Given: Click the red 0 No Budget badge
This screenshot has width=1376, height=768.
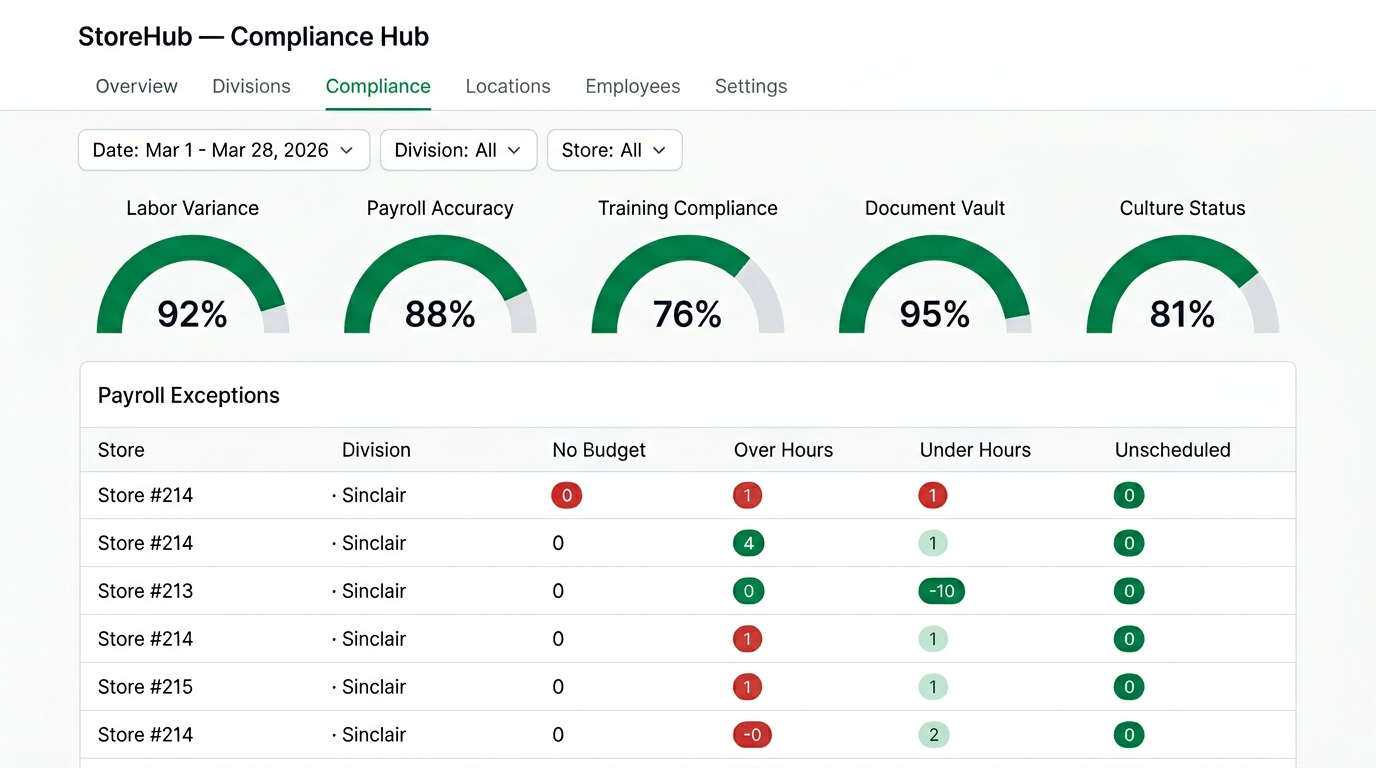Looking at the screenshot, I should [566, 495].
